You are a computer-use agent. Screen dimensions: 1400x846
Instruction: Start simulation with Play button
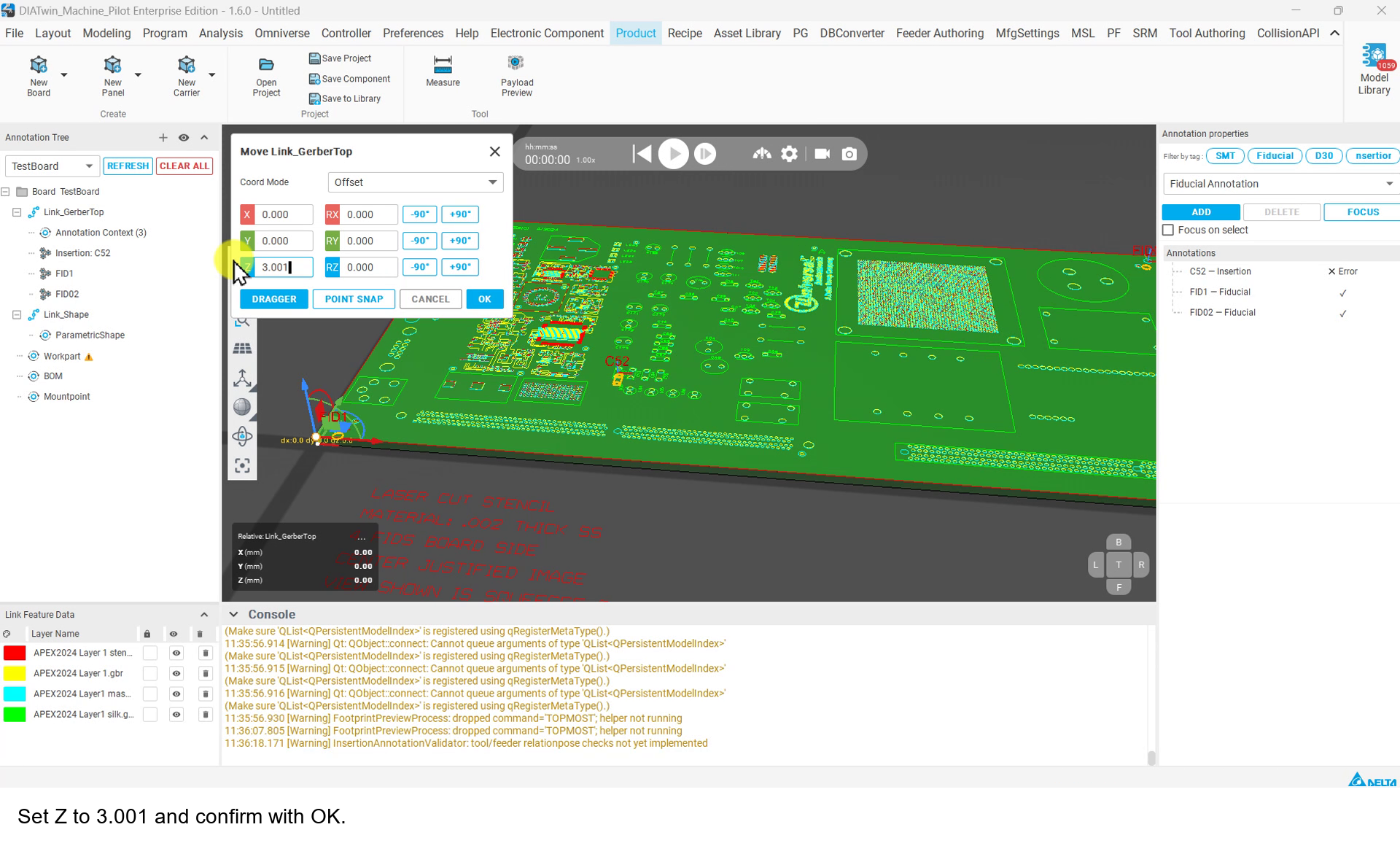(673, 154)
